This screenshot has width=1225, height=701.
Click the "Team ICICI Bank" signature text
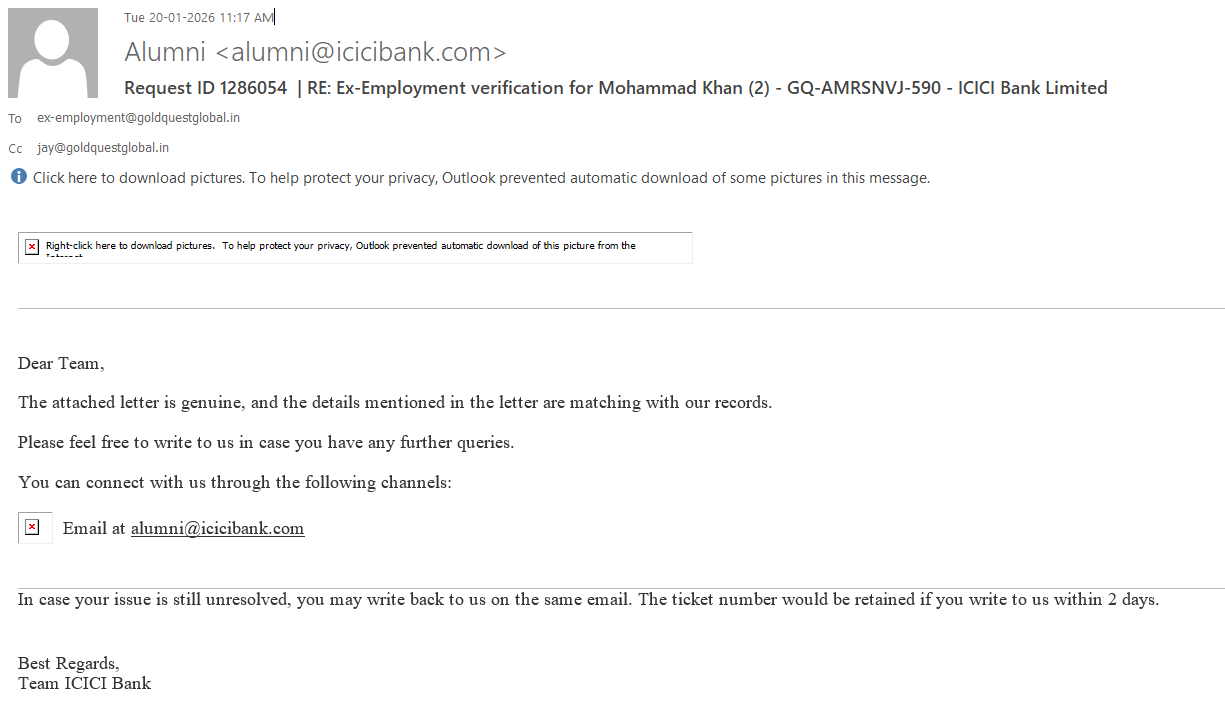84,684
